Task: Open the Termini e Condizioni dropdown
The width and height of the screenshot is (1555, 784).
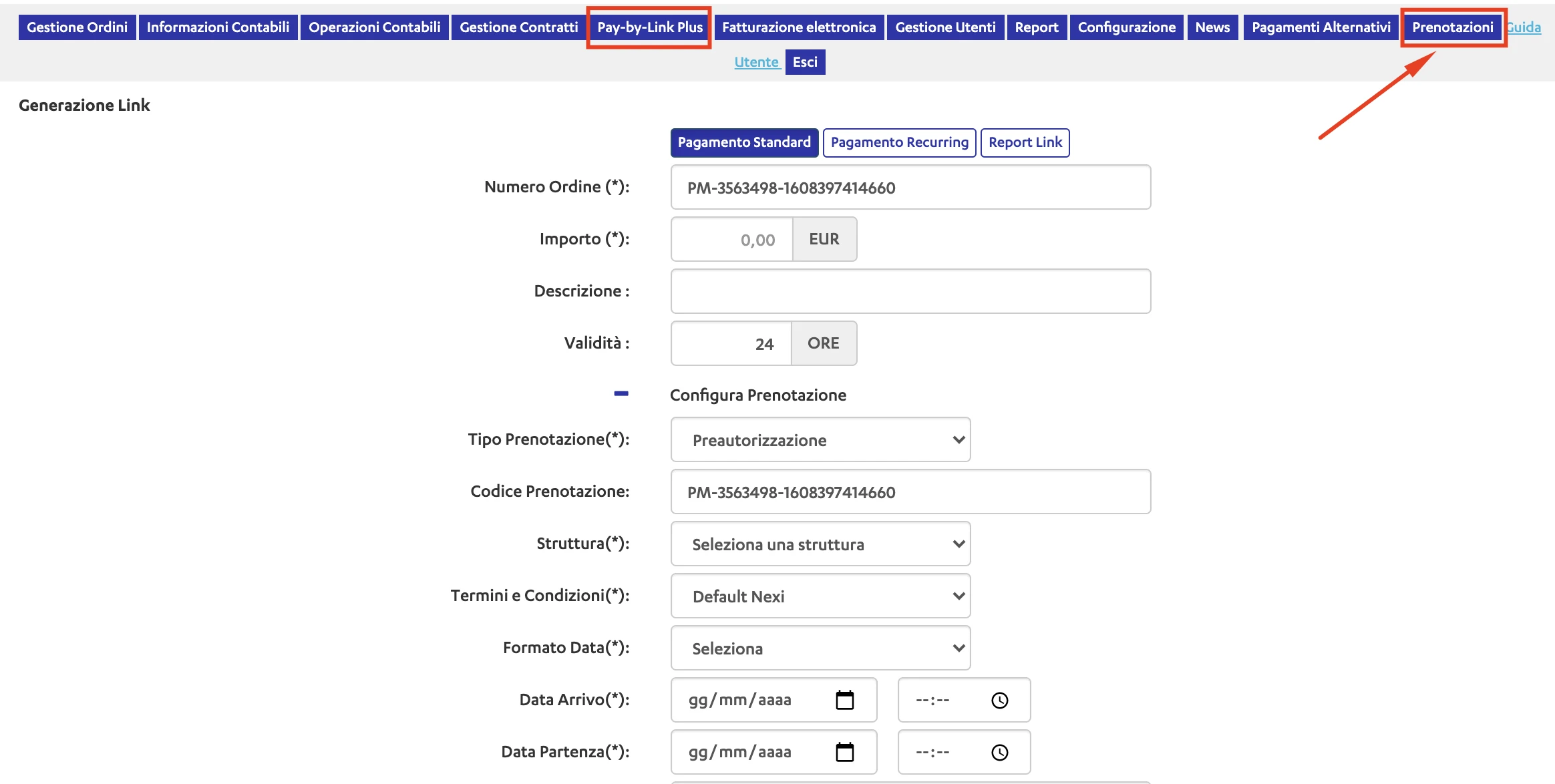Action: tap(820, 596)
